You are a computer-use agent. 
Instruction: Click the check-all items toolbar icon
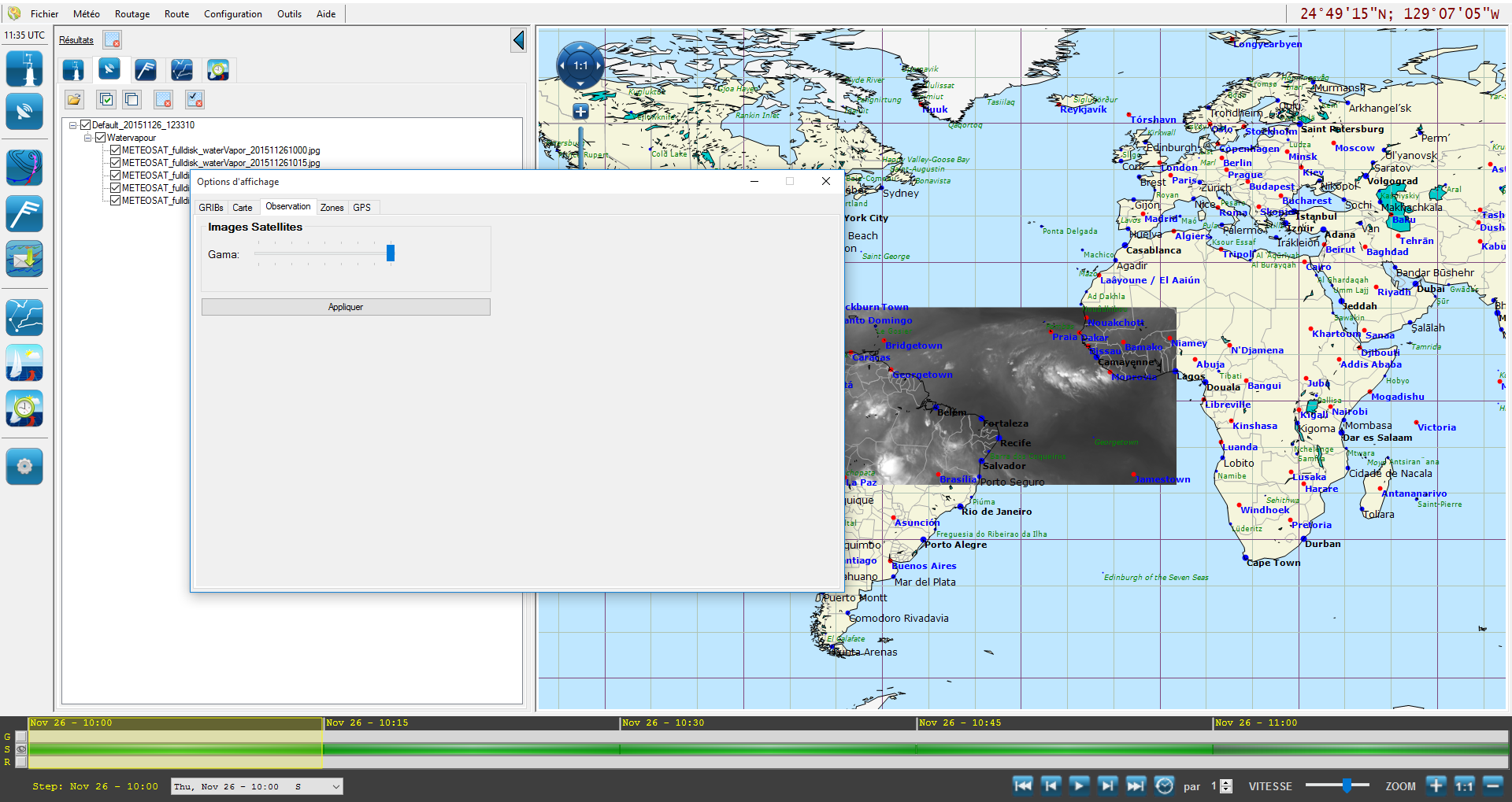(106, 99)
